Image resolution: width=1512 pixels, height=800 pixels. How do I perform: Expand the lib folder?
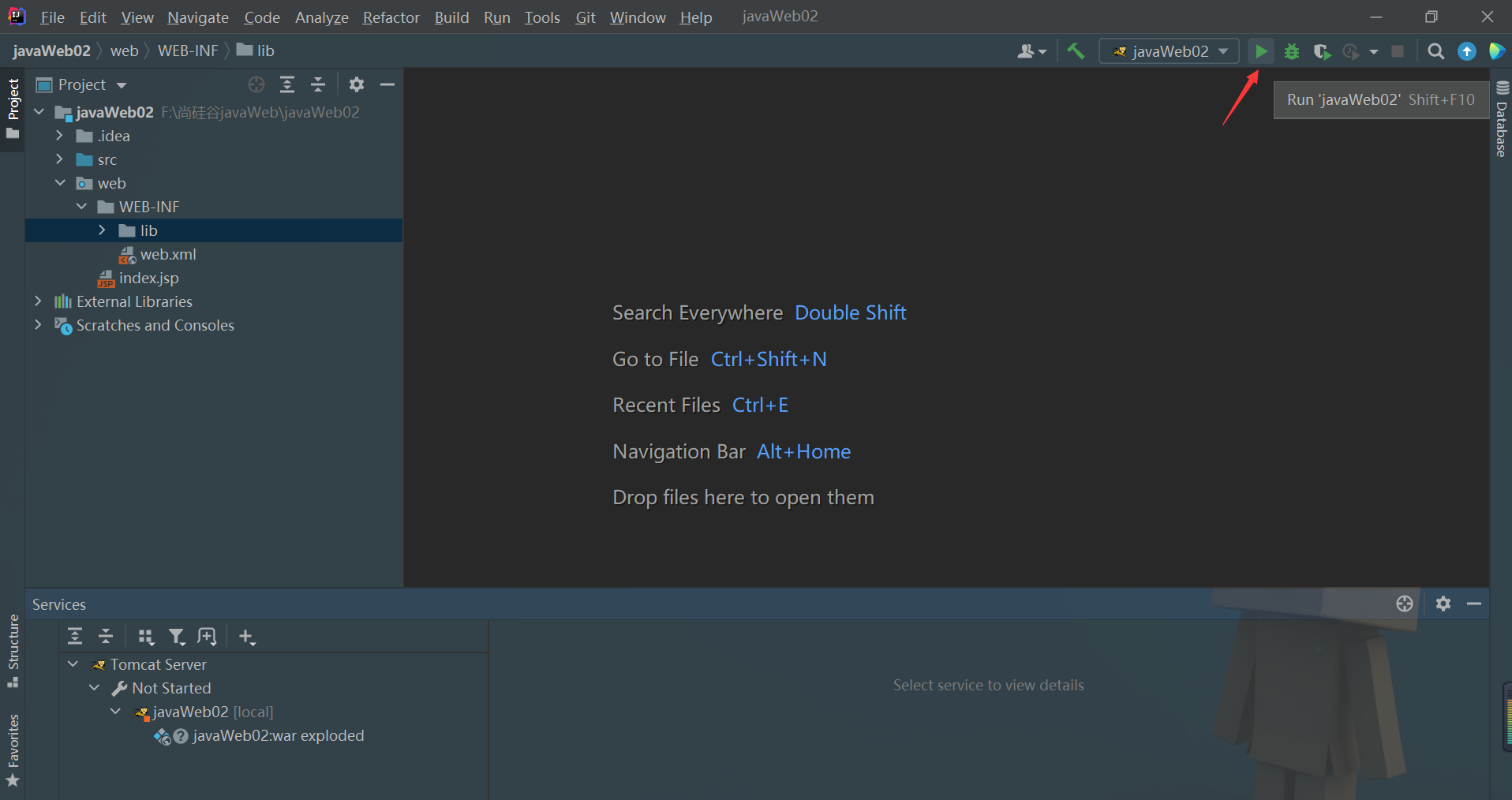point(102,230)
